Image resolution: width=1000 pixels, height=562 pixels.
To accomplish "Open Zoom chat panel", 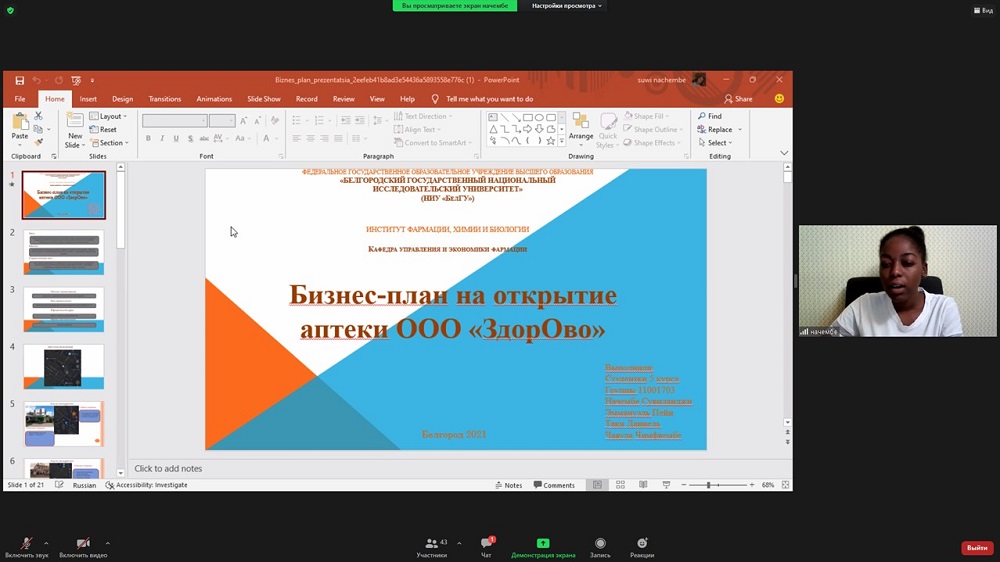I will [486, 545].
